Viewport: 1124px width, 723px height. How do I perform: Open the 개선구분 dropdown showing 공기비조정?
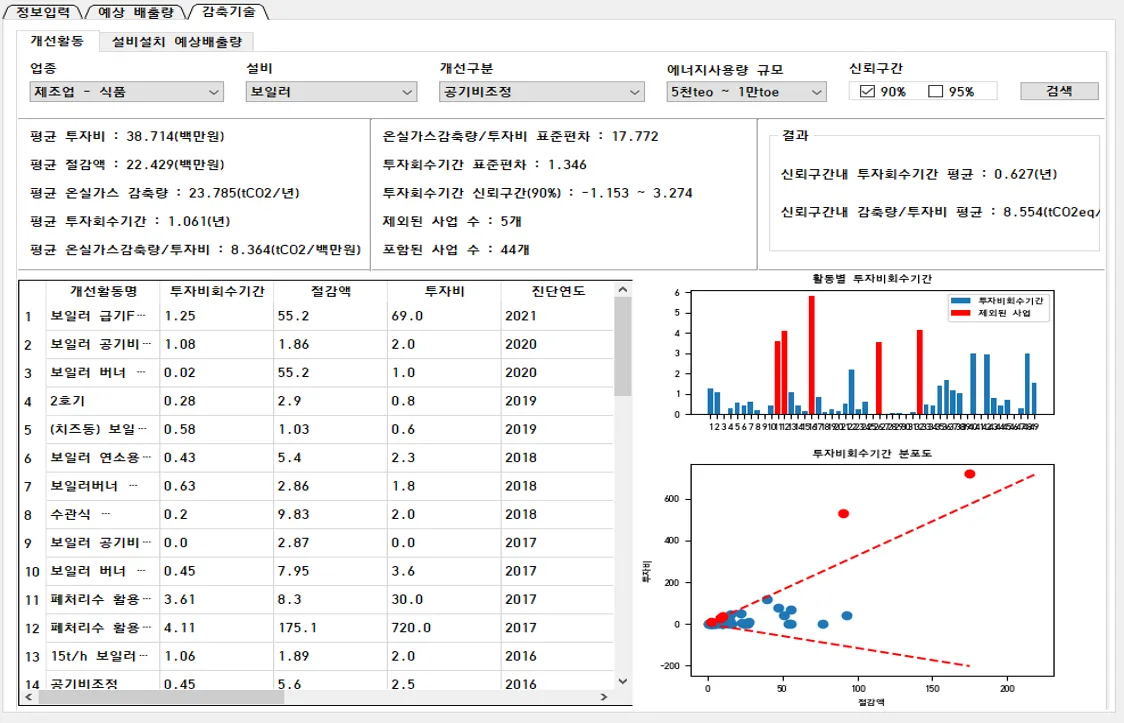(x=541, y=92)
